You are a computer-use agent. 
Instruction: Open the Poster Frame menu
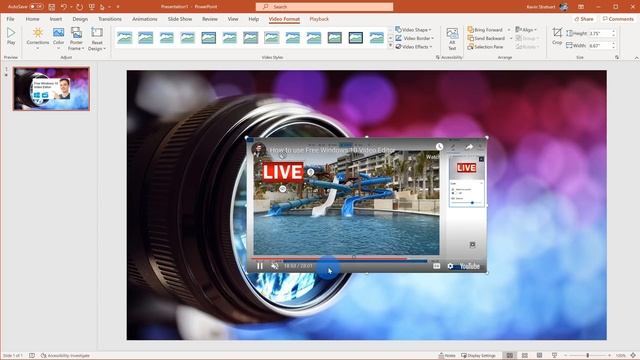click(76, 38)
